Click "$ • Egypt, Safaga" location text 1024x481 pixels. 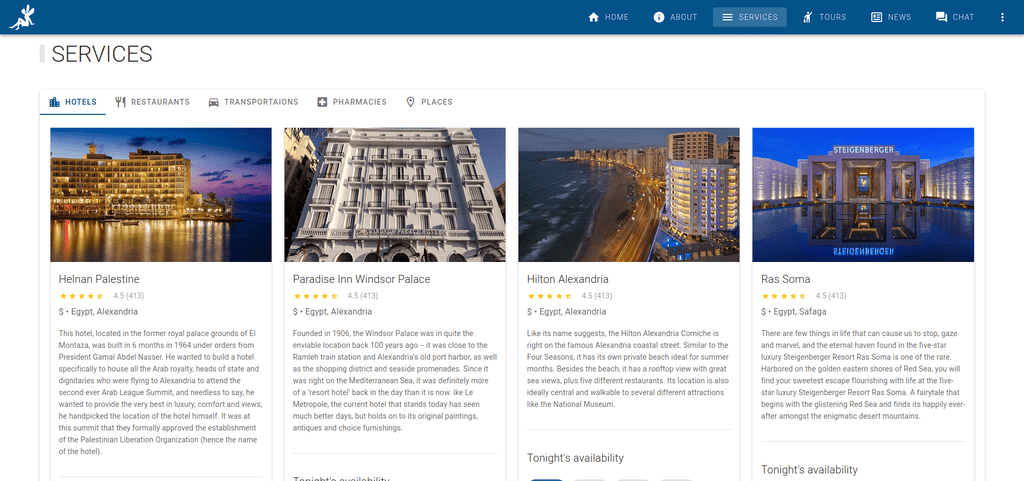pyautogui.click(x=793, y=312)
